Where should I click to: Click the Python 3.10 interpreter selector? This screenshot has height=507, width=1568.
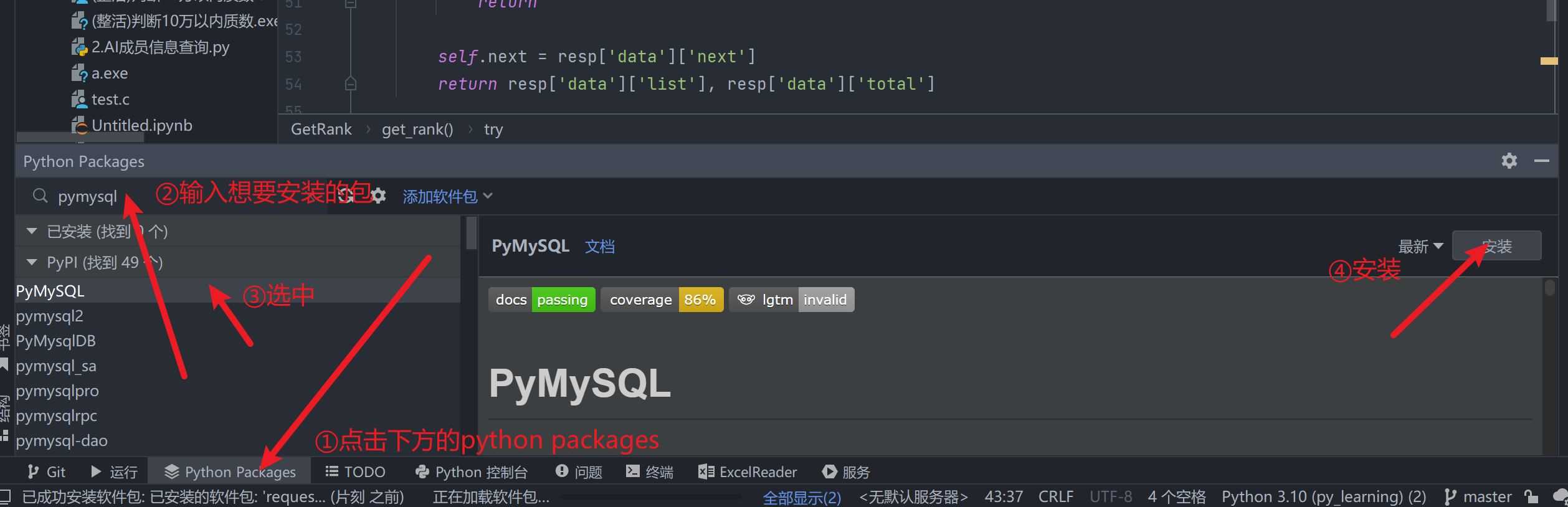1324,496
